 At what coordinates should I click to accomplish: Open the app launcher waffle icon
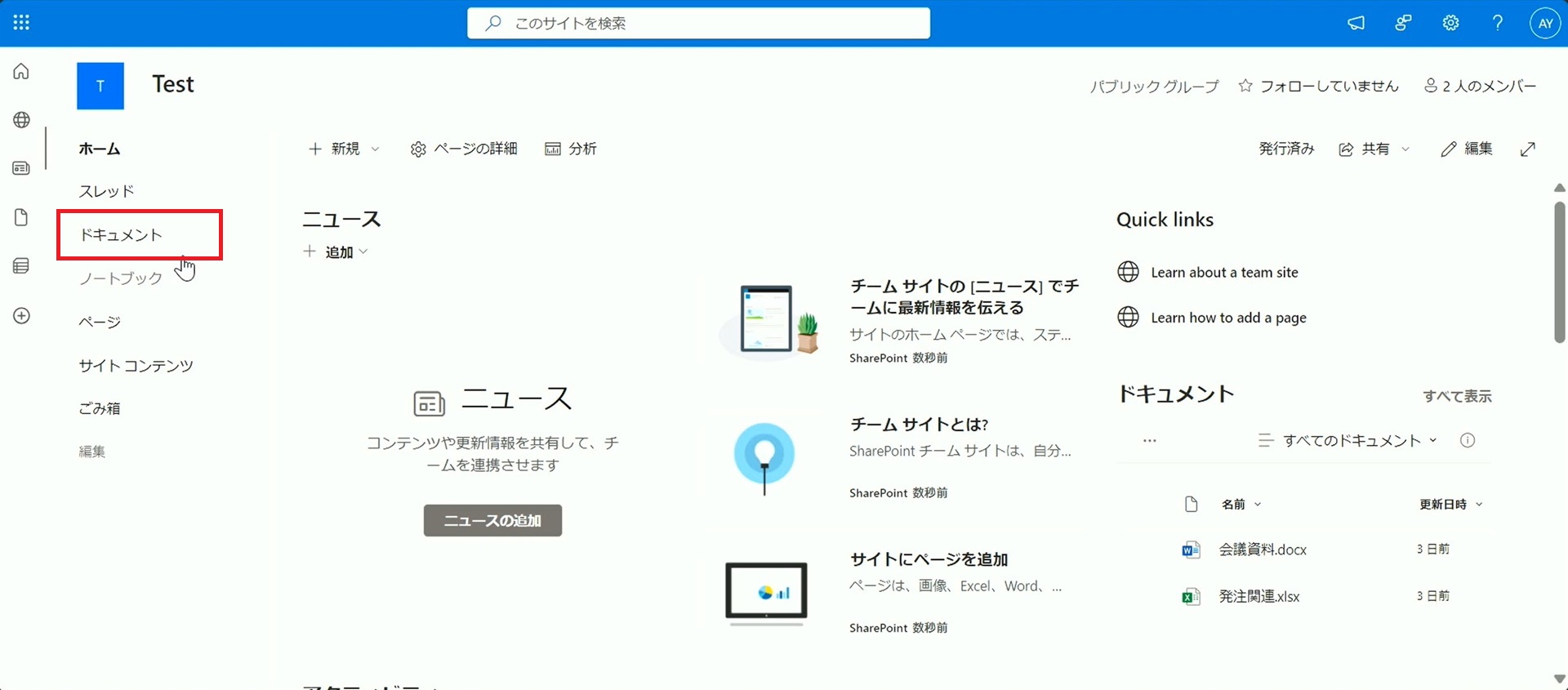pos(21,23)
